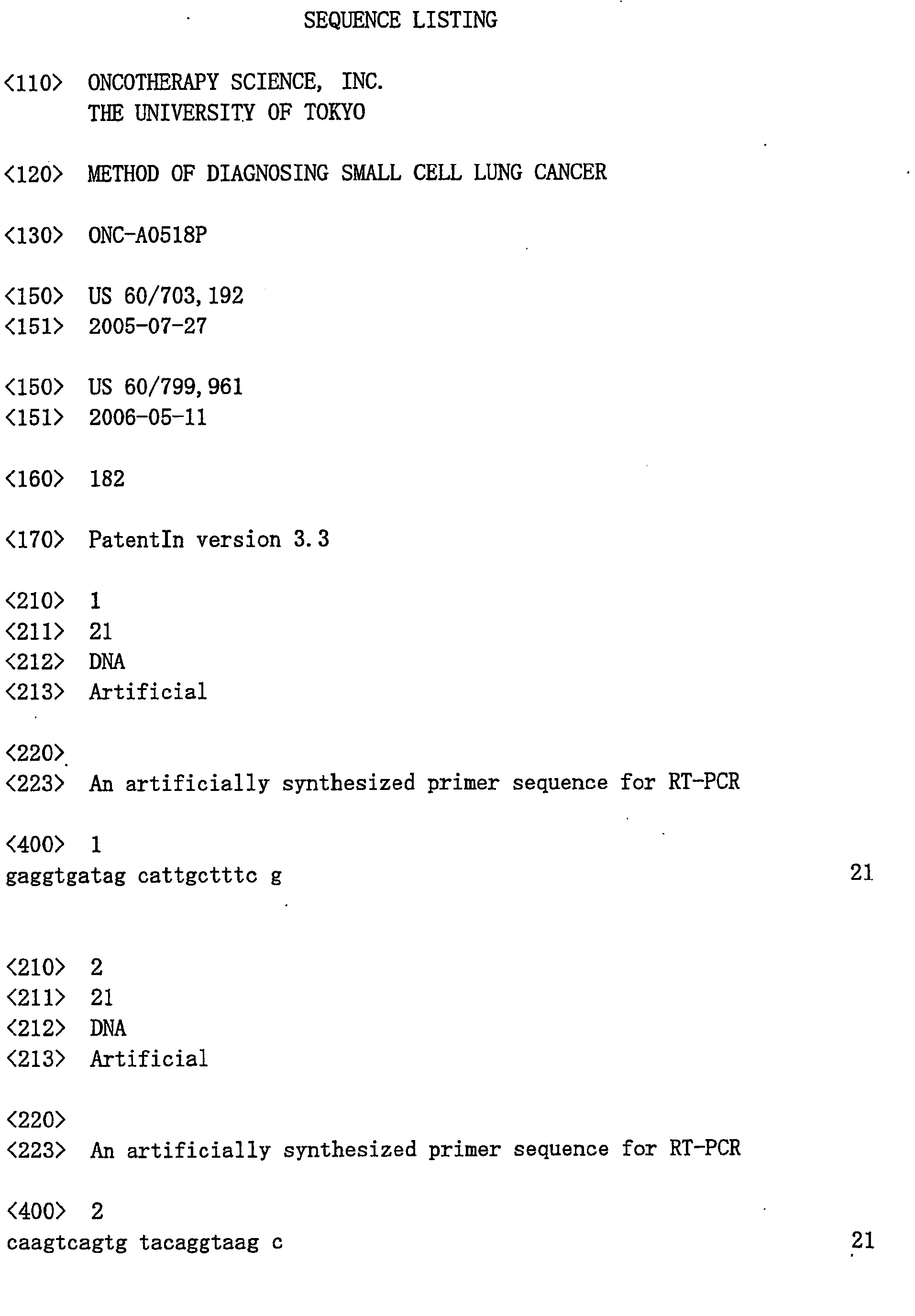Click the first "DNA" type entry

point(107,661)
